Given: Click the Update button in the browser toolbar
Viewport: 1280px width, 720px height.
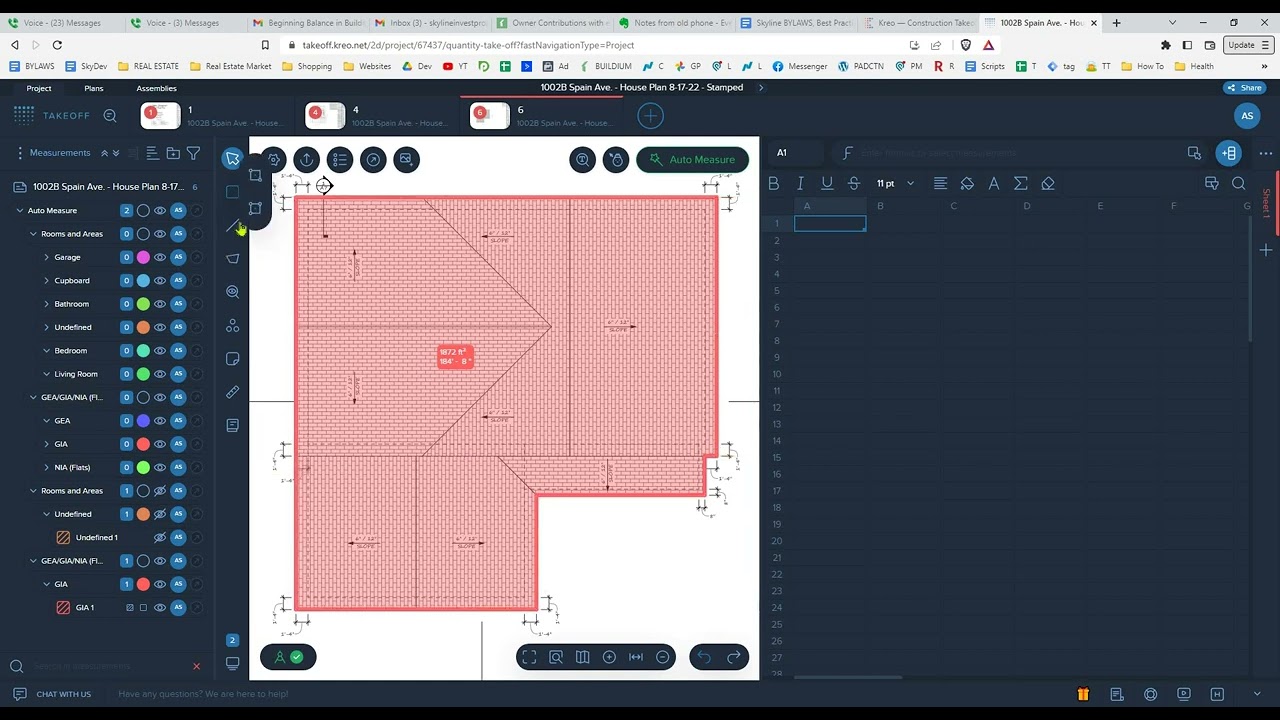Looking at the screenshot, I should pyautogui.click(x=1246, y=45).
